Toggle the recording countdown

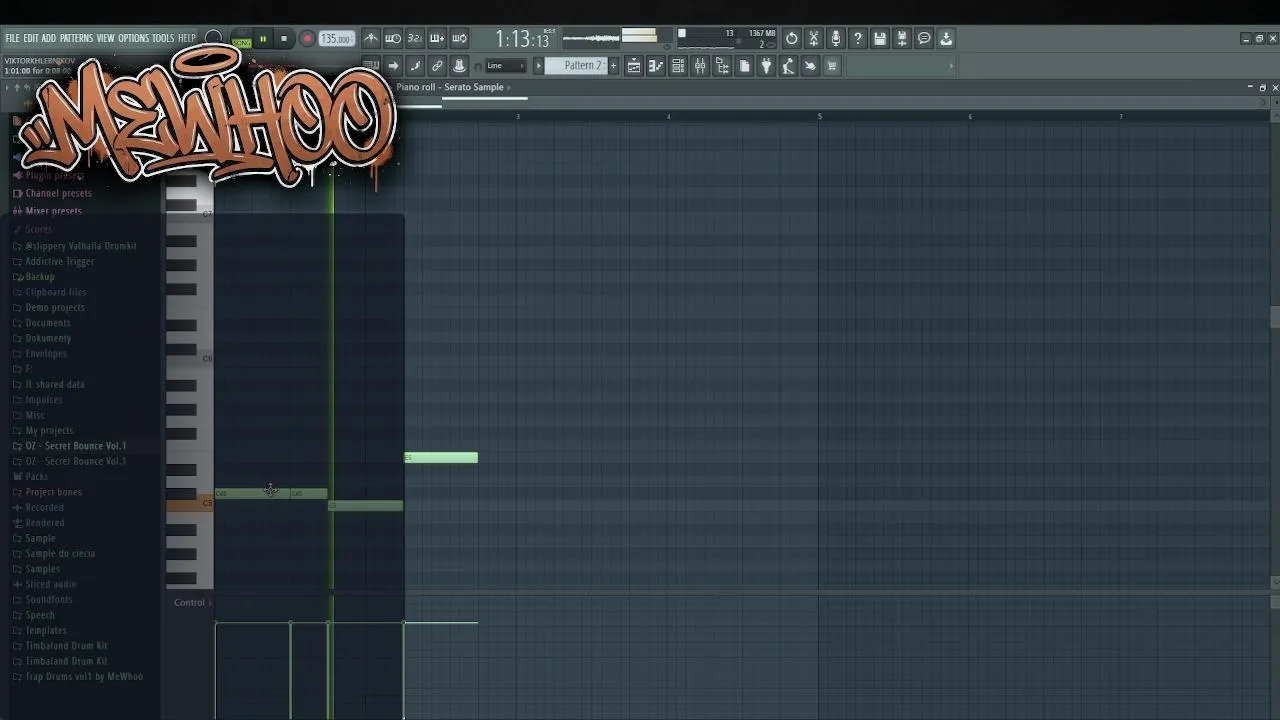pyautogui.click(x=415, y=39)
